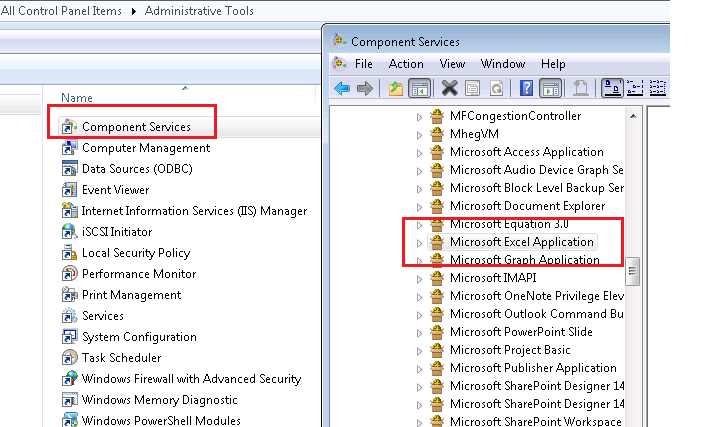Click the Forward arrow in Component Services toolbar
Image resolution: width=703 pixels, height=427 pixels.
(x=364, y=88)
